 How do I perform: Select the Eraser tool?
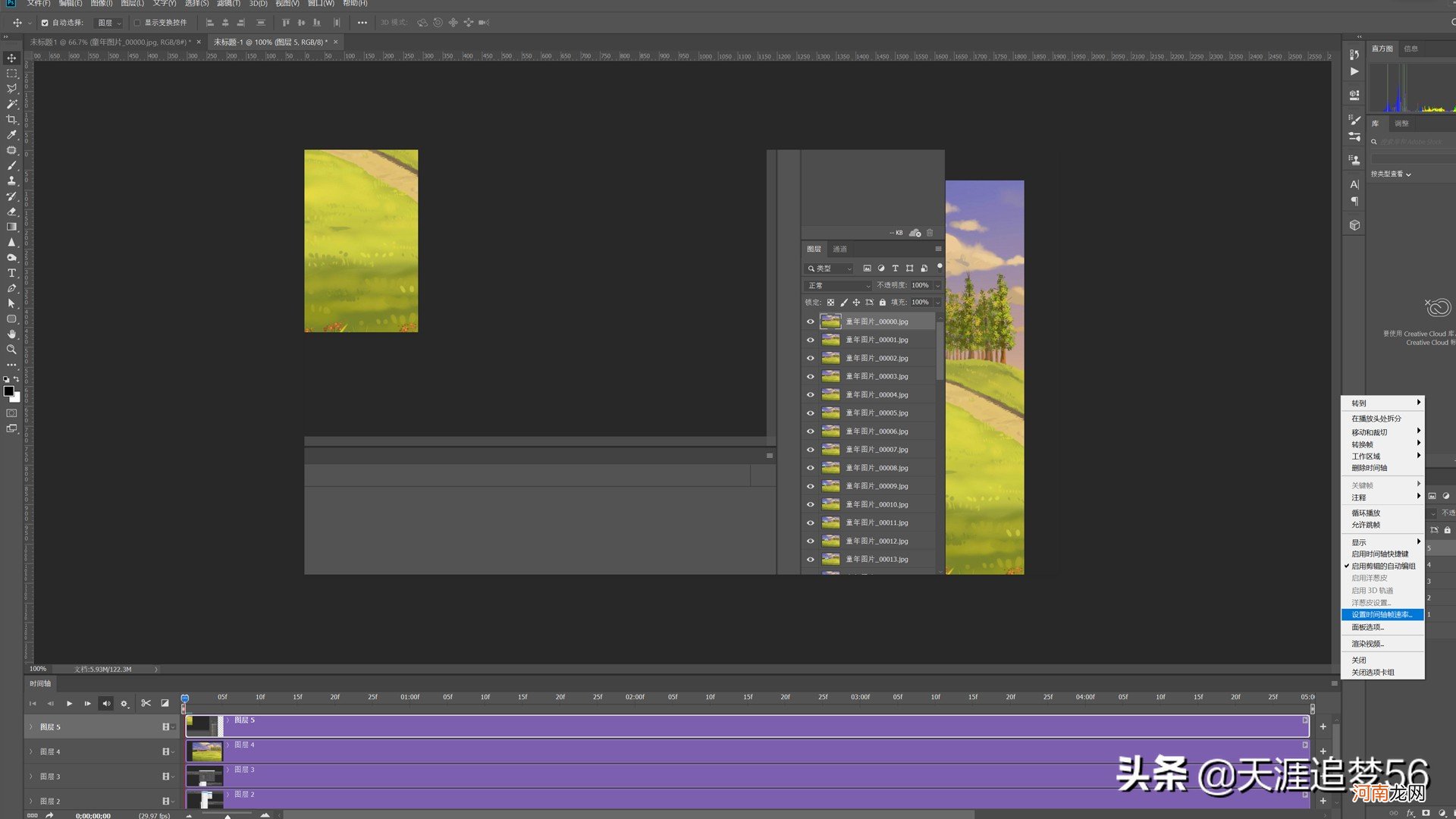(x=11, y=212)
